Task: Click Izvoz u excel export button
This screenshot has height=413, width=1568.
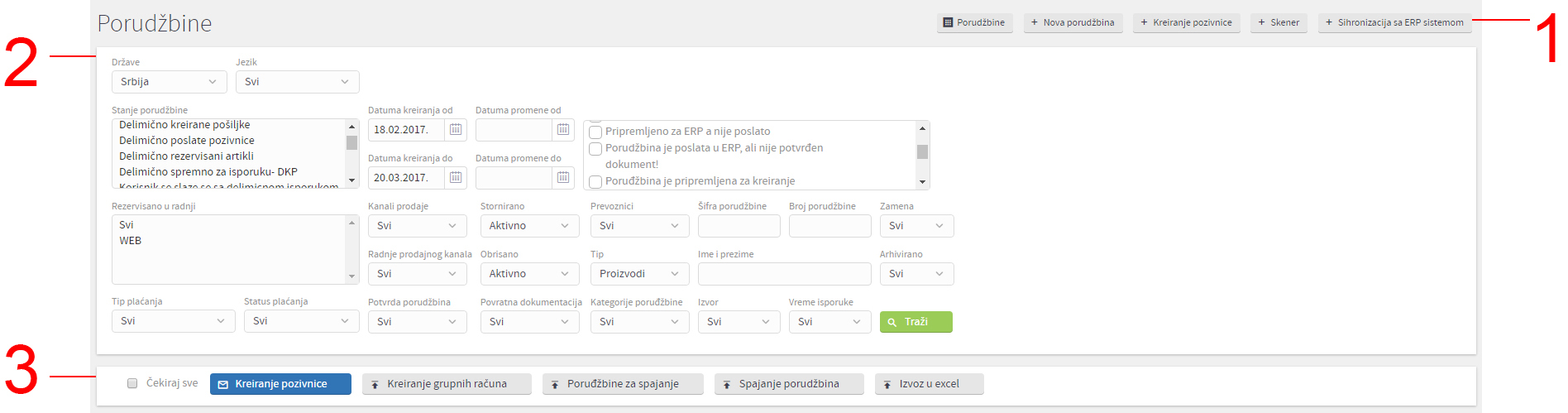Action: pos(930,384)
